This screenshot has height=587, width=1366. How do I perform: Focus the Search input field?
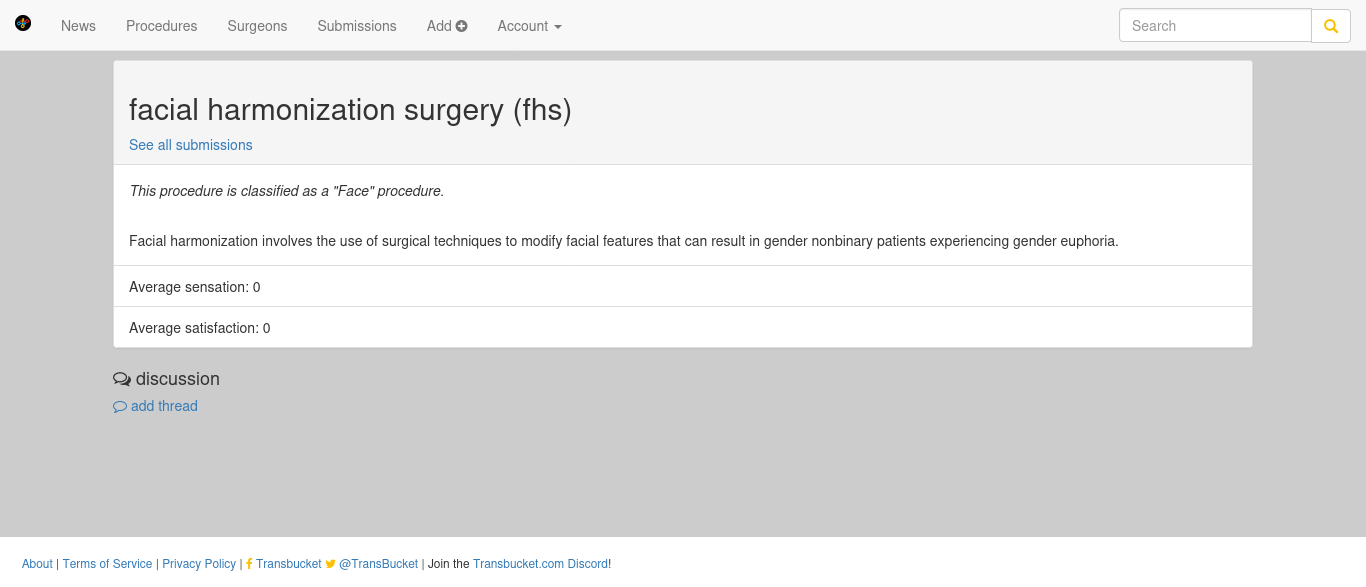1215,26
